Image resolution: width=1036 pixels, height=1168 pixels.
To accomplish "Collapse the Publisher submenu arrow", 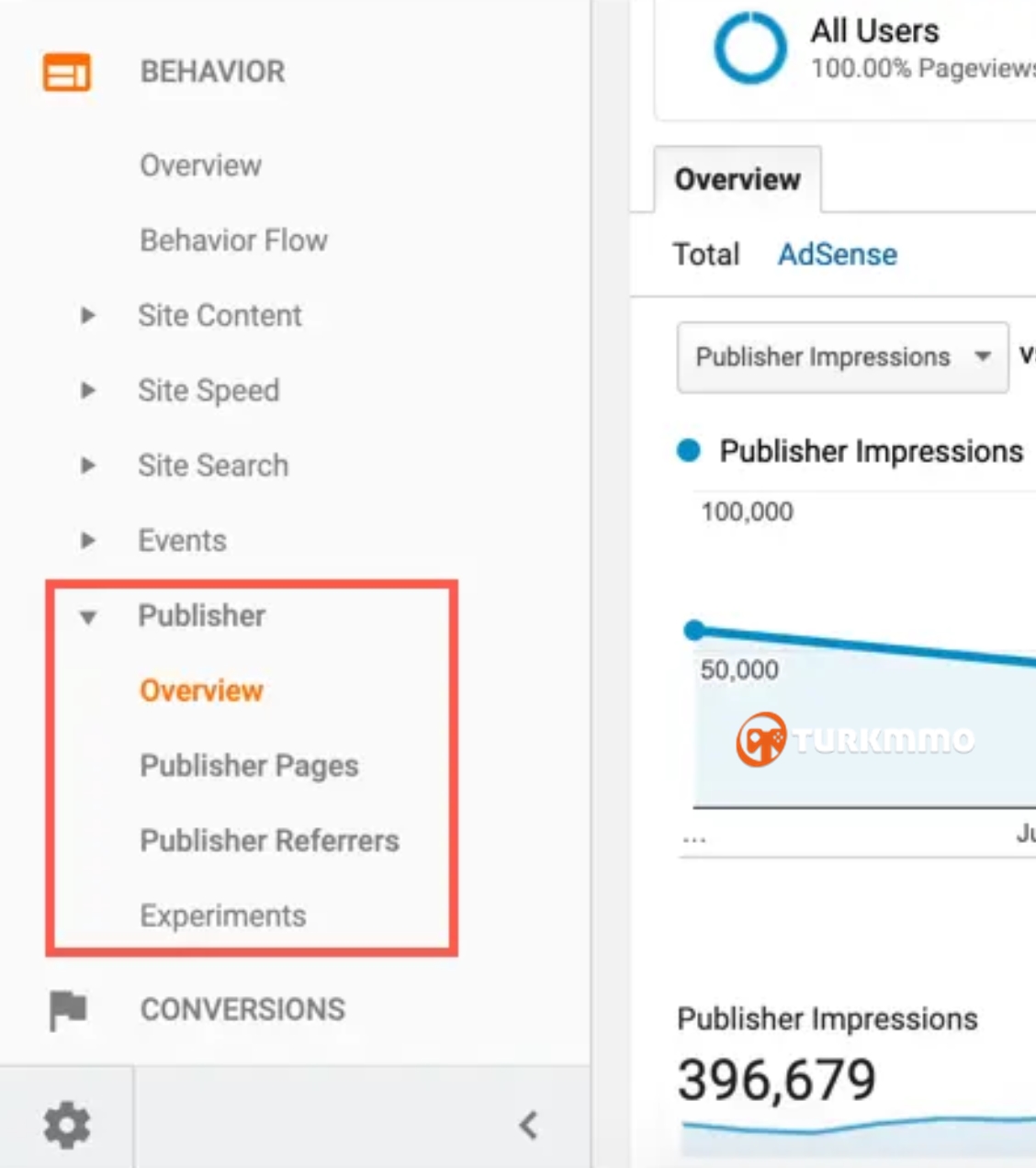I will point(88,617).
